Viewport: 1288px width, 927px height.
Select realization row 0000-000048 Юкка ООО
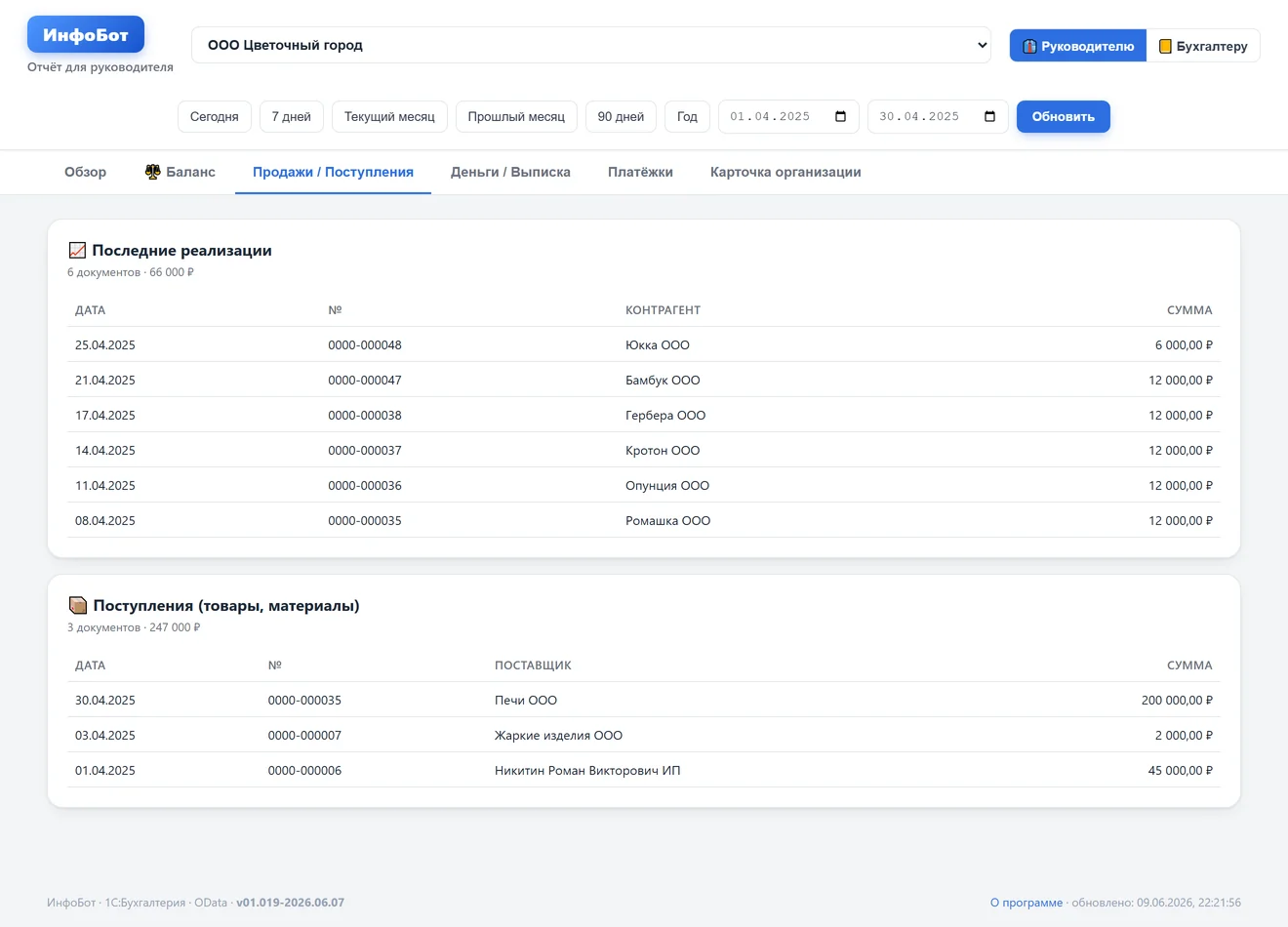[644, 344]
